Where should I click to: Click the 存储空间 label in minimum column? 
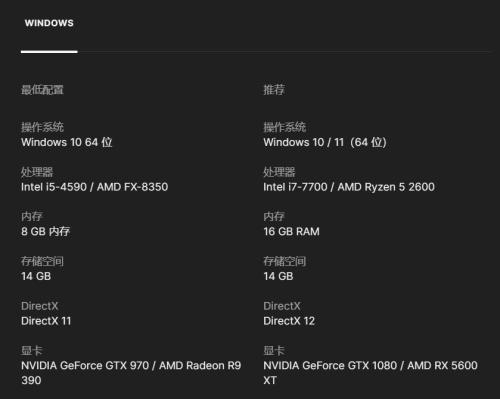click(x=42, y=261)
